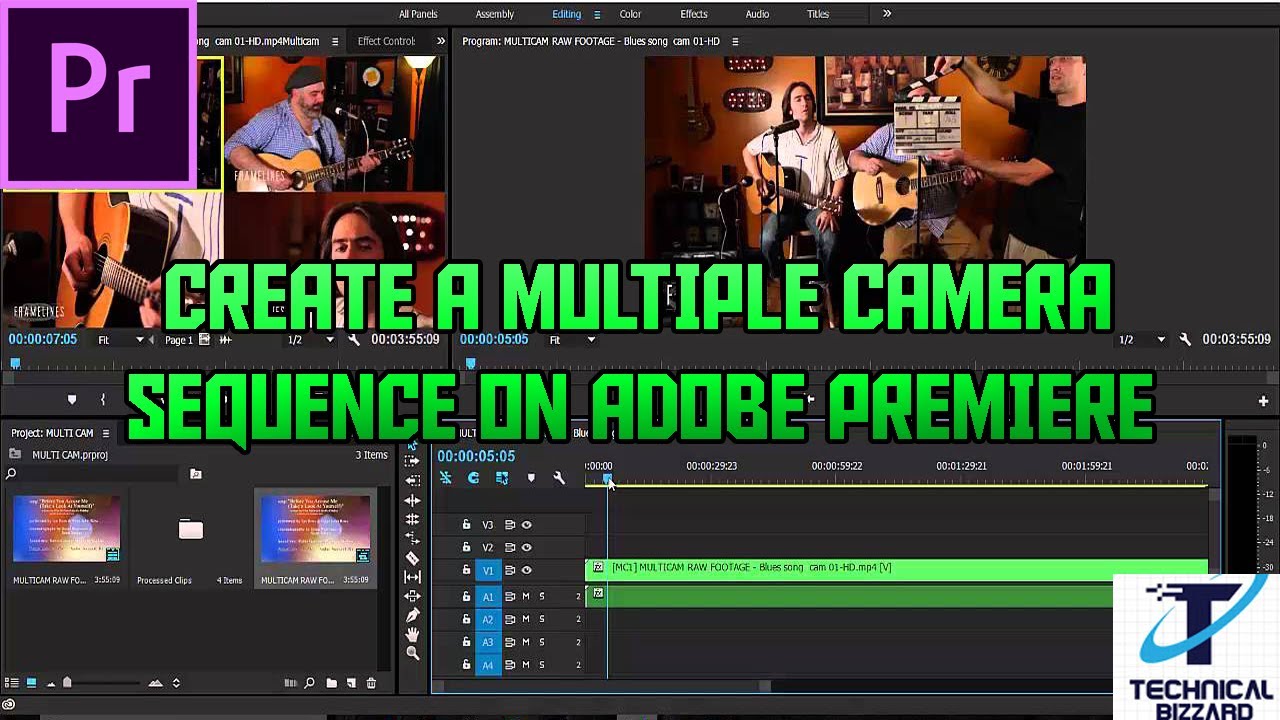Switch to the Assembly workspace
Viewport: 1280px width, 720px height.
(x=494, y=14)
